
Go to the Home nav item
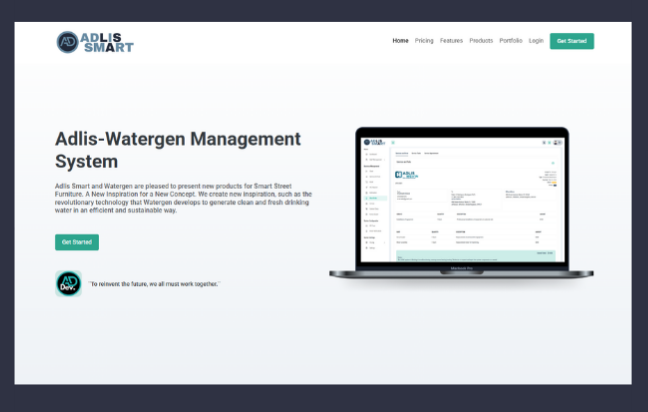click(x=400, y=41)
